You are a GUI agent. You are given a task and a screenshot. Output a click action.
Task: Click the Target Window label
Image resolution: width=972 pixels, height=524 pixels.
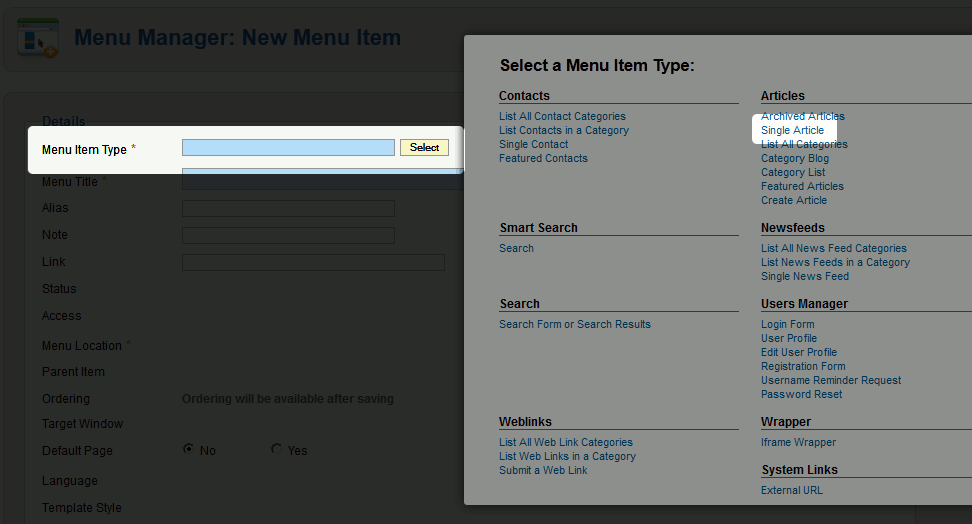pyautogui.click(x=82, y=424)
